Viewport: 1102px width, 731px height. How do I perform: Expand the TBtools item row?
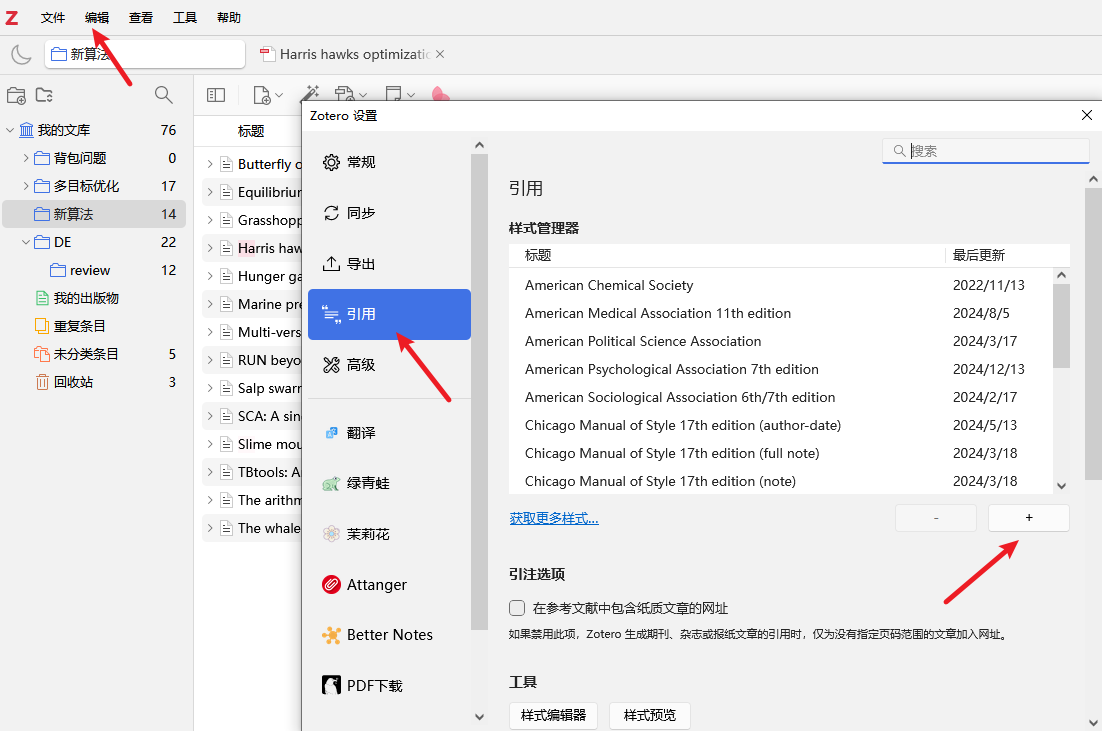(209, 472)
